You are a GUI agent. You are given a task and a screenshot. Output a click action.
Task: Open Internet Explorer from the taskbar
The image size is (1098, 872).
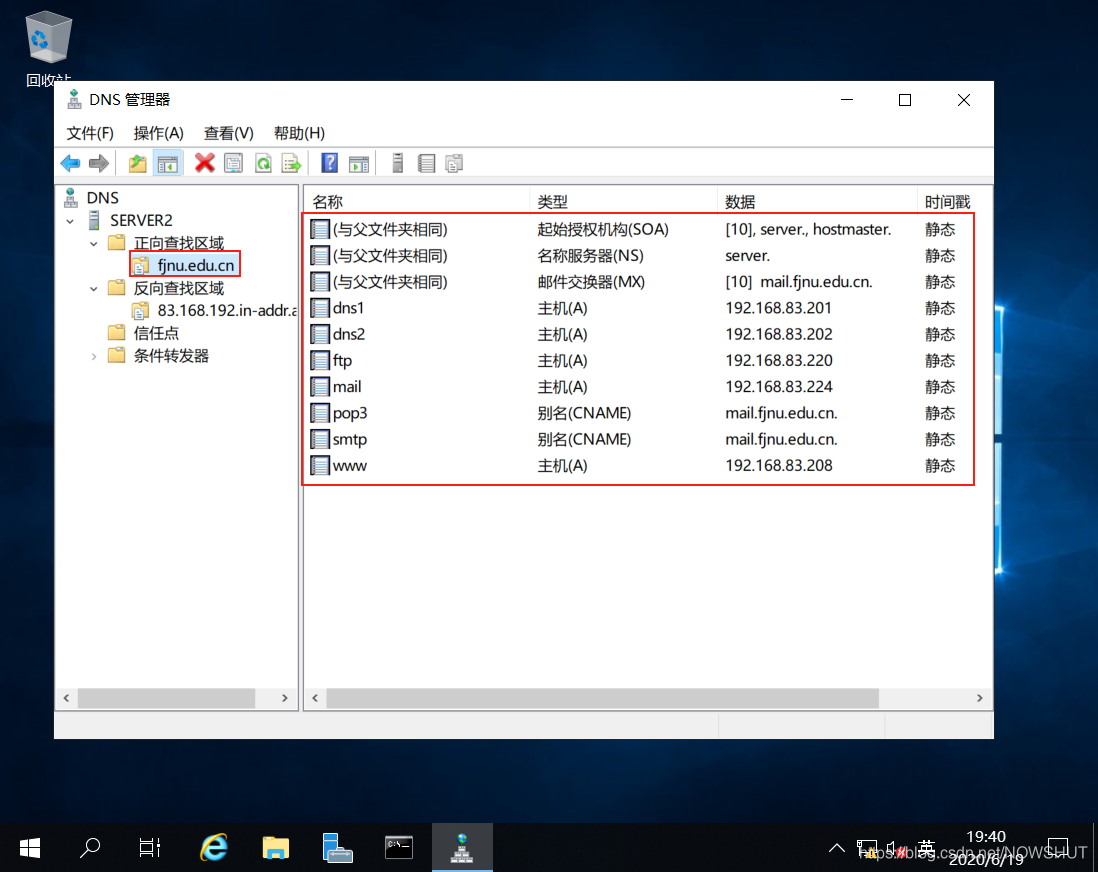tap(213, 848)
